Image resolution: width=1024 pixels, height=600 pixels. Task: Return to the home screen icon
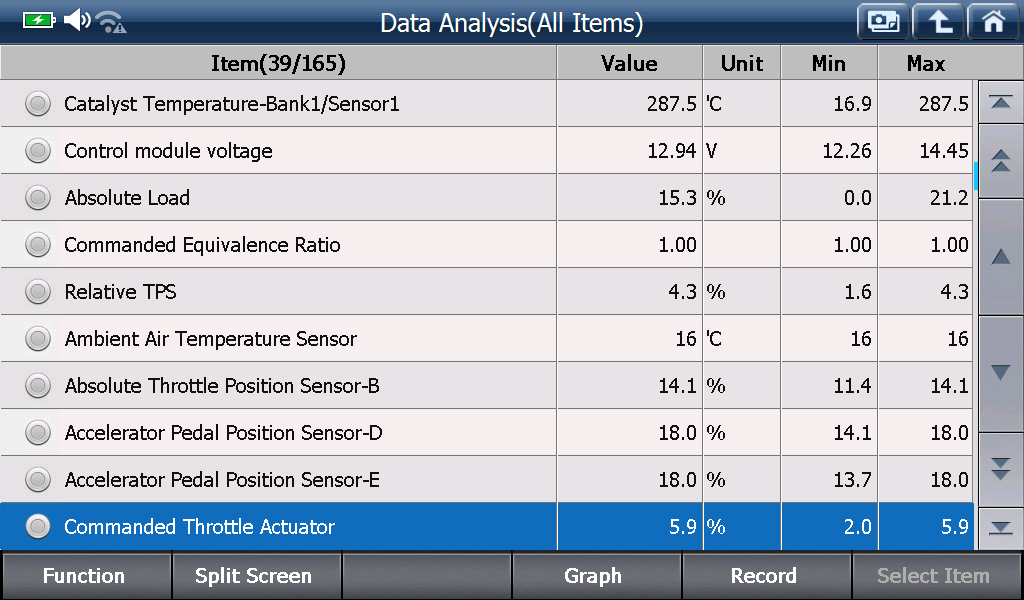click(x=993, y=22)
